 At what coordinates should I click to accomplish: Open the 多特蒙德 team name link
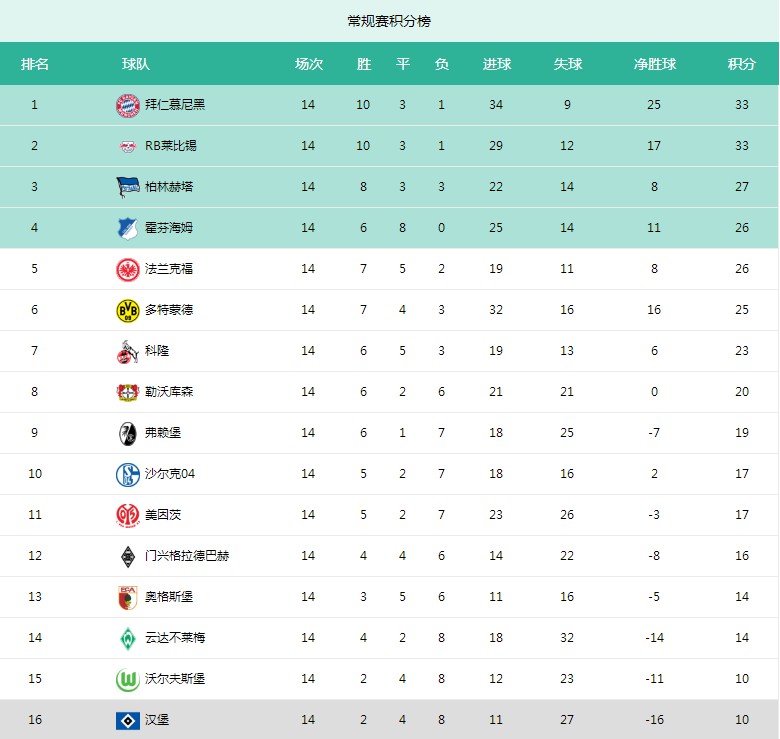click(x=169, y=310)
